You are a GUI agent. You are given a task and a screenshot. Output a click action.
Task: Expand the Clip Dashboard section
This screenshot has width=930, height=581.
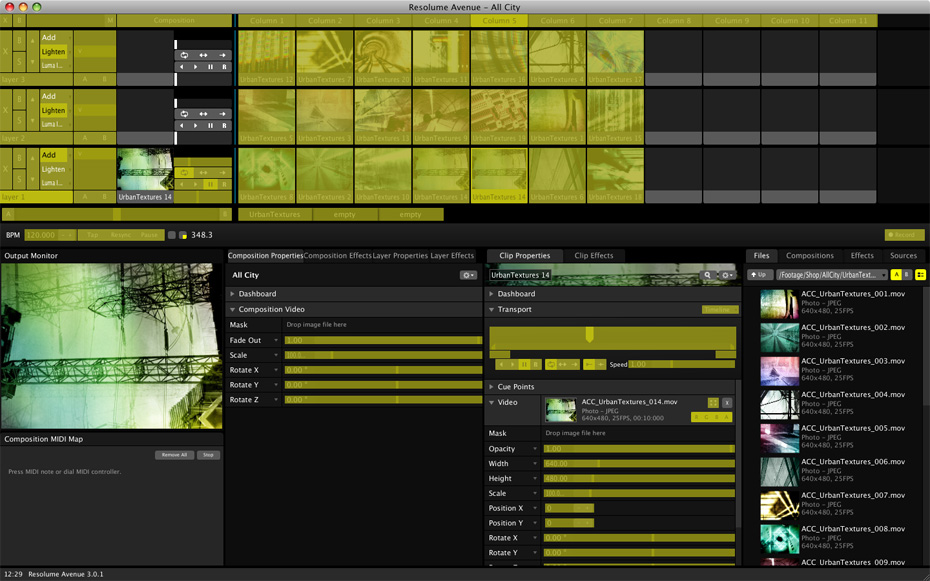pos(491,293)
